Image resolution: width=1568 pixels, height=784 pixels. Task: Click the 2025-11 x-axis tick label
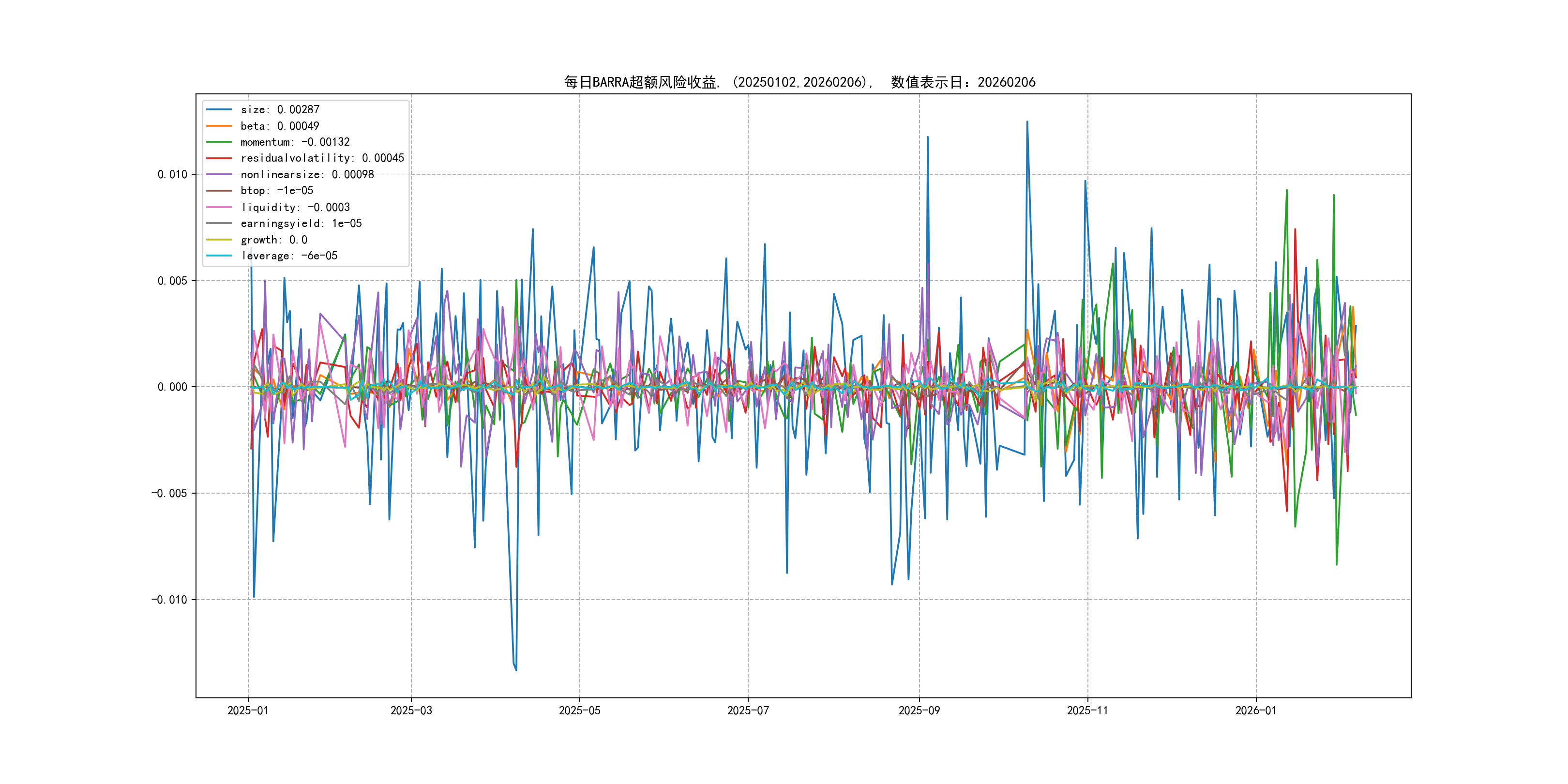click(1088, 710)
